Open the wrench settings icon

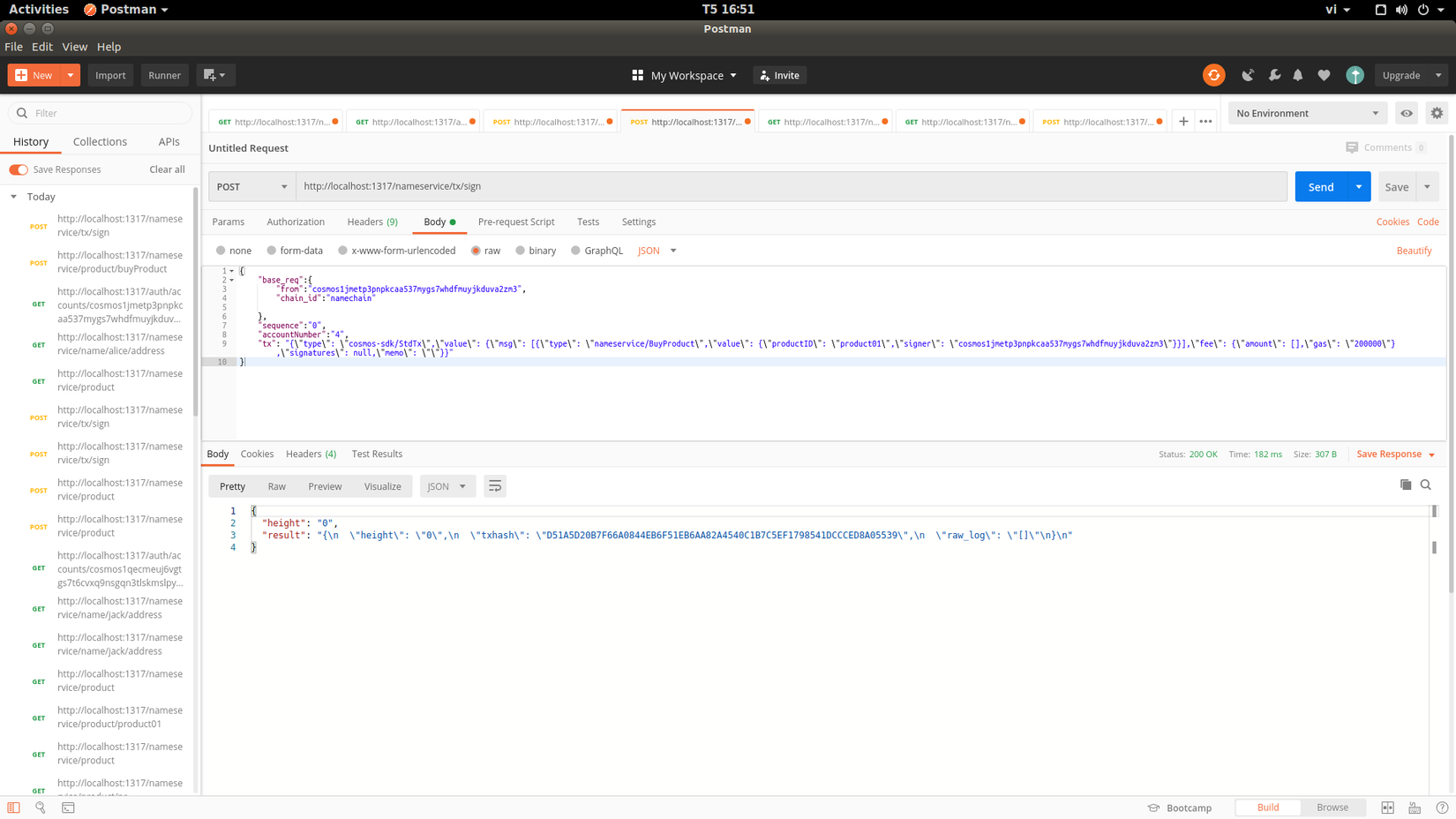pyautogui.click(x=1274, y=75)
